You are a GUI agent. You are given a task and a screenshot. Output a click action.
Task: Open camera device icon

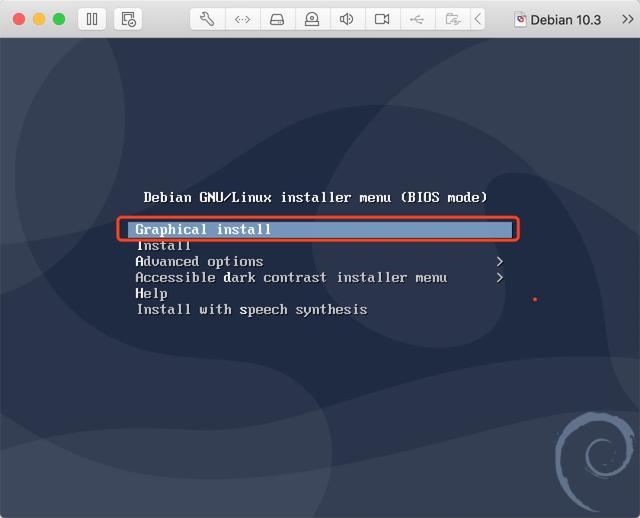point(382,19)
